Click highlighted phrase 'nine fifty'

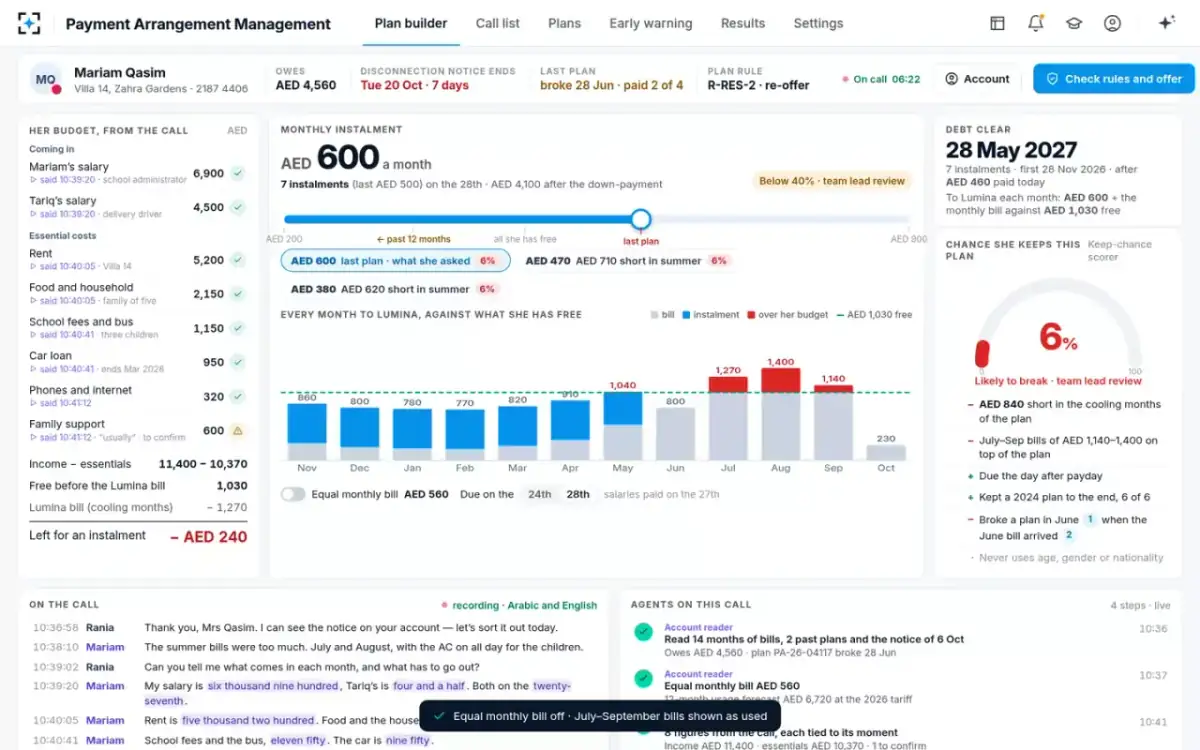tap(408, 740)
